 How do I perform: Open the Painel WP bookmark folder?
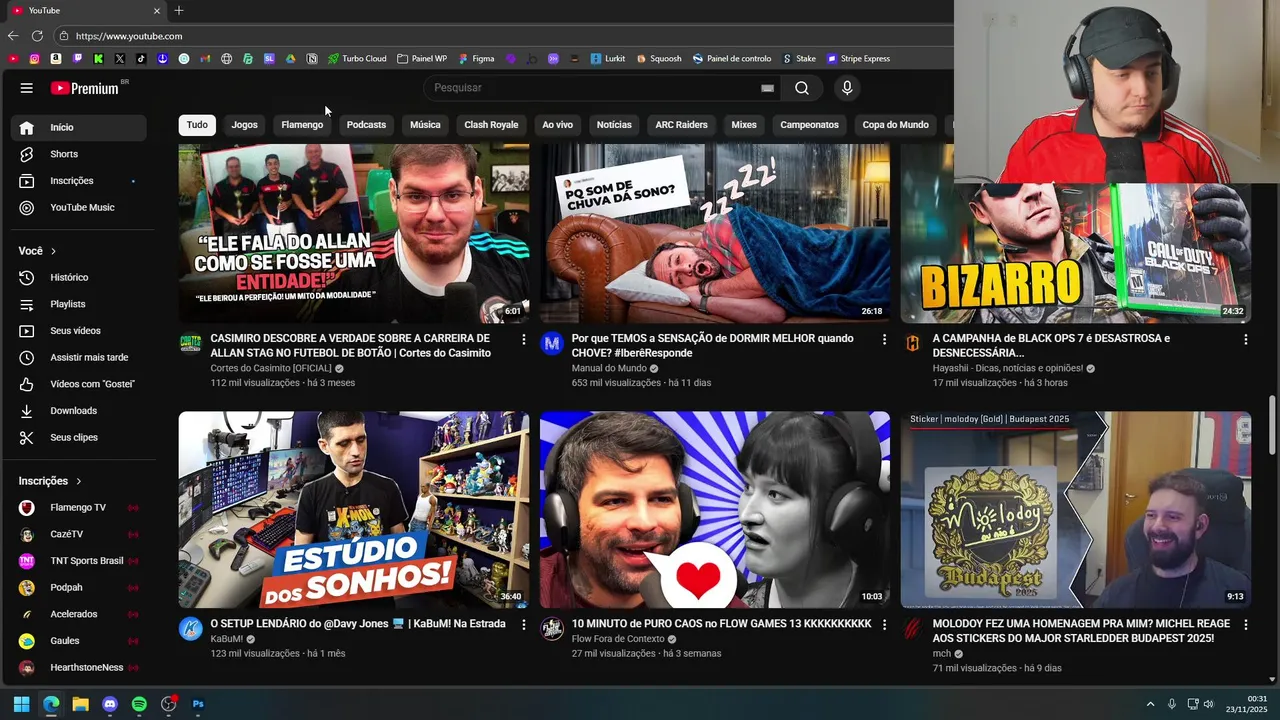422,59
